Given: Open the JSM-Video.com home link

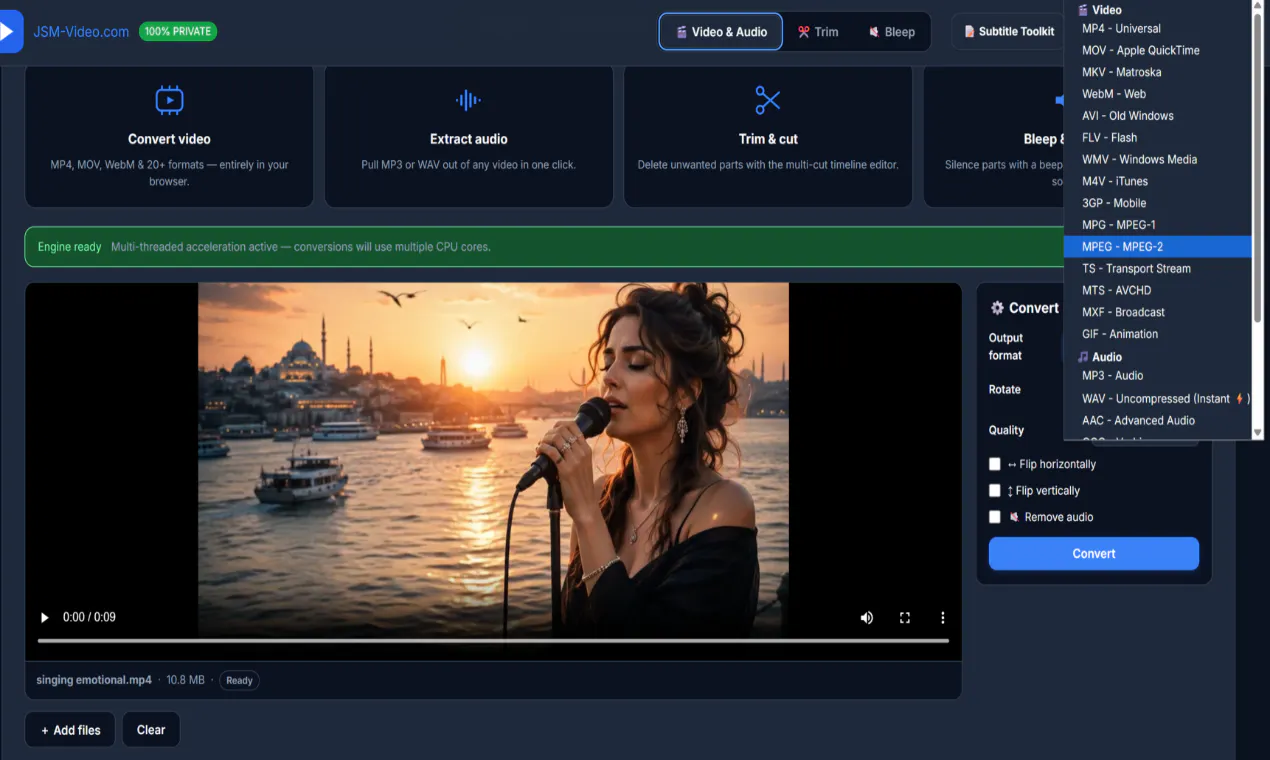Looking at the screenshot, I should 81,32.
